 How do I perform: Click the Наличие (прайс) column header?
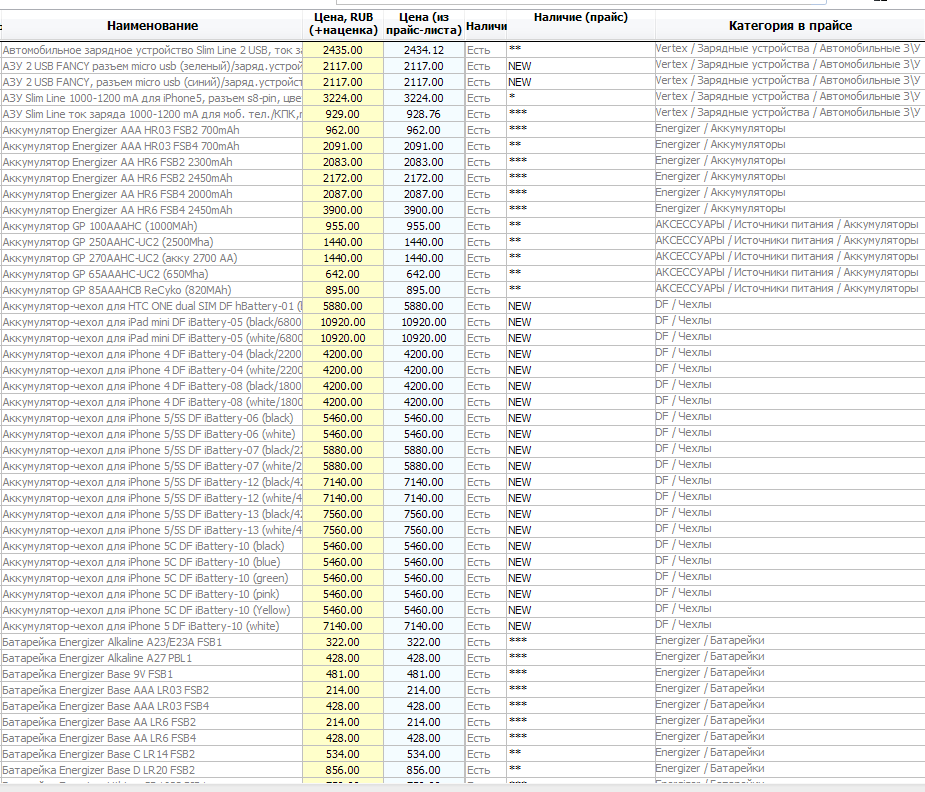click(580, 25)
